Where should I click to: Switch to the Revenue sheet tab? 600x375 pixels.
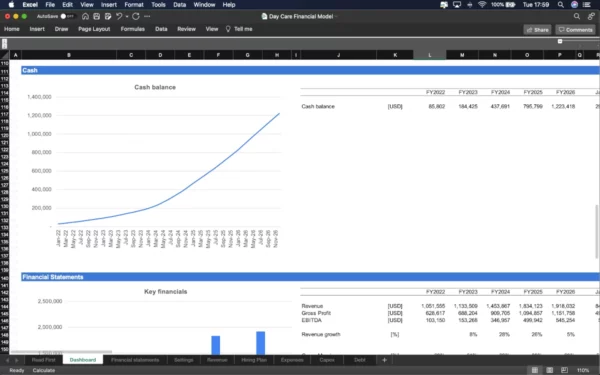point(217,360)
